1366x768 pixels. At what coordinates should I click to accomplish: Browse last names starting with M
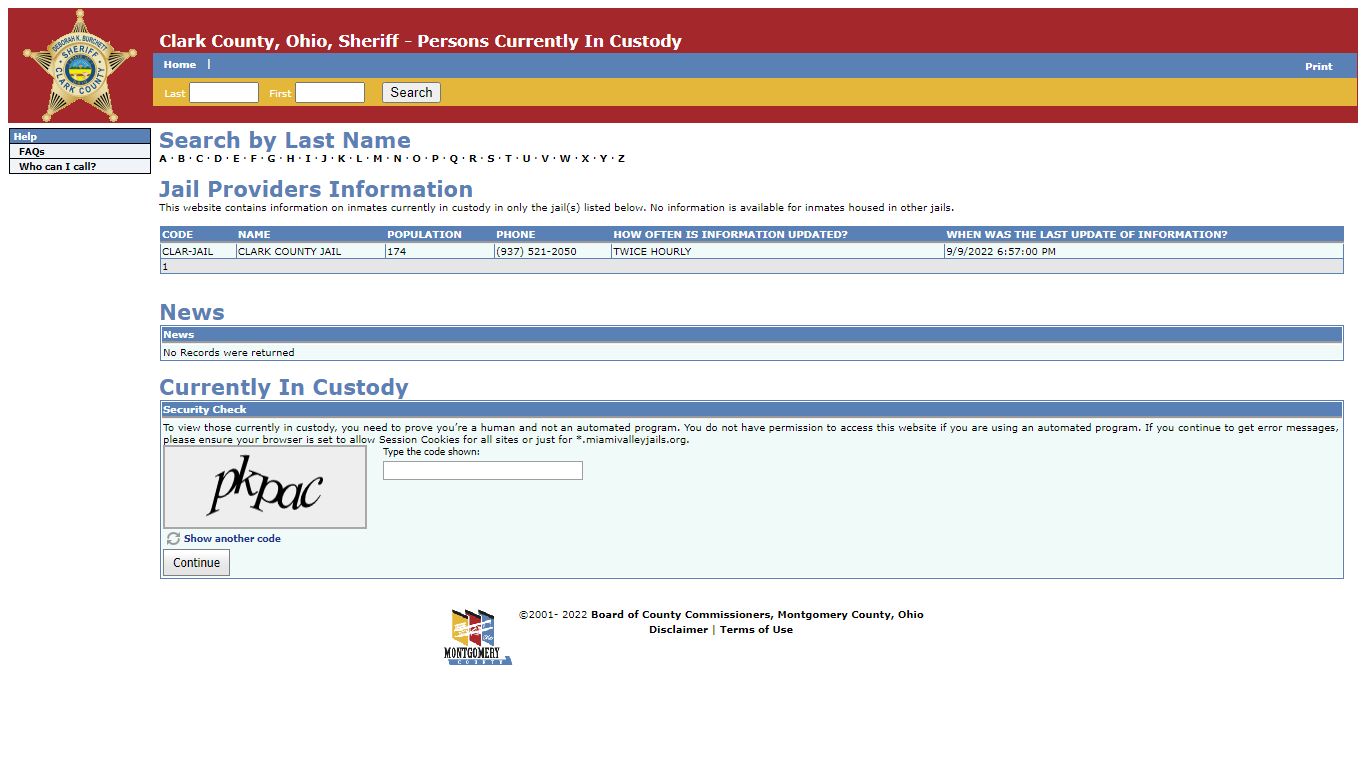[x=378, y=158]
